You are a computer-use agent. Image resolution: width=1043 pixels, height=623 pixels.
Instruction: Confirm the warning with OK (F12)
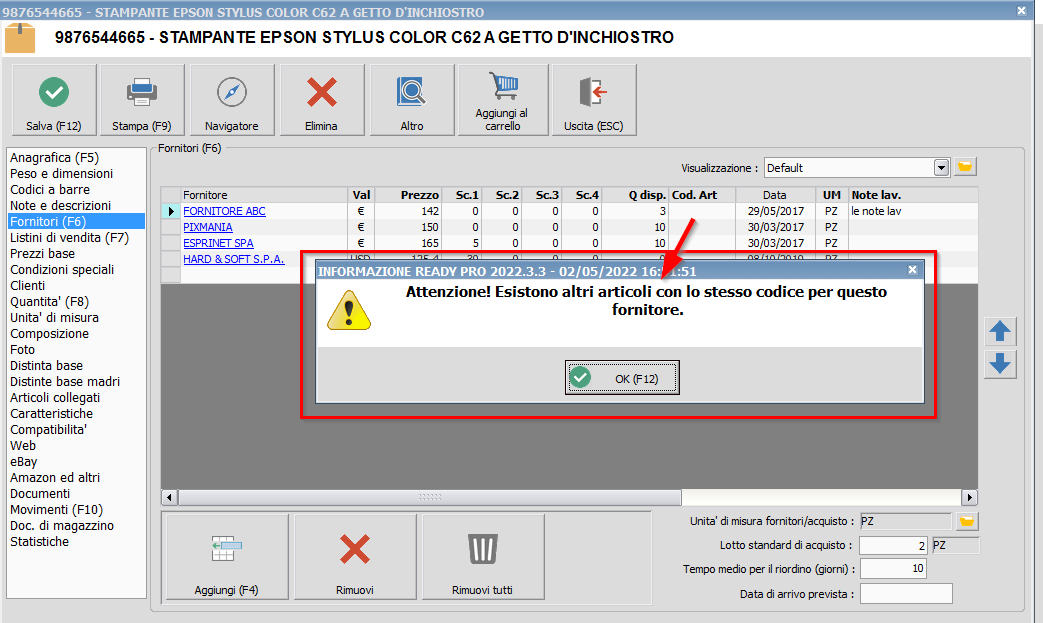[622, 378]
